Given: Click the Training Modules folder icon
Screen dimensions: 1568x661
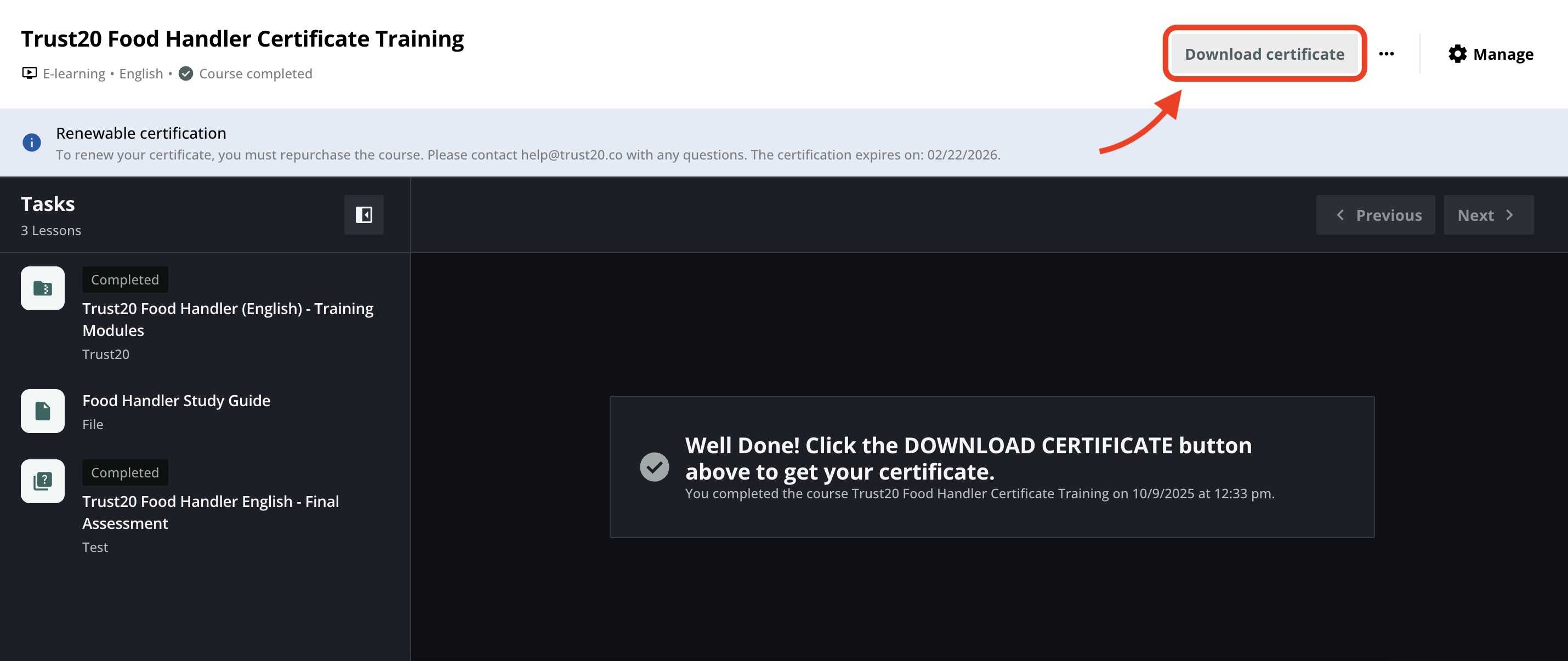Looking at the screenshot, I should (43, 288).
